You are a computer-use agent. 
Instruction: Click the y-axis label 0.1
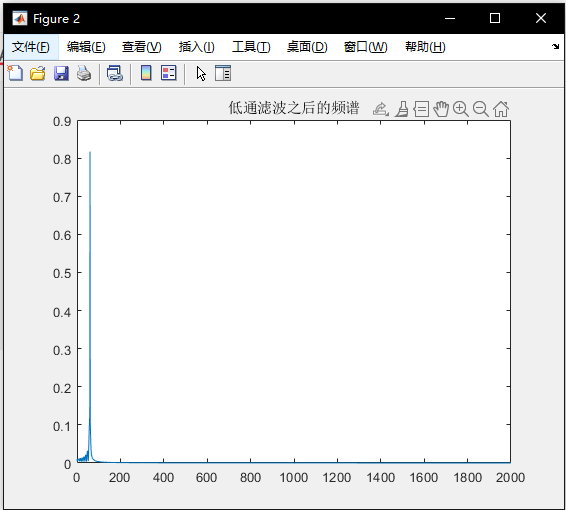62,427
